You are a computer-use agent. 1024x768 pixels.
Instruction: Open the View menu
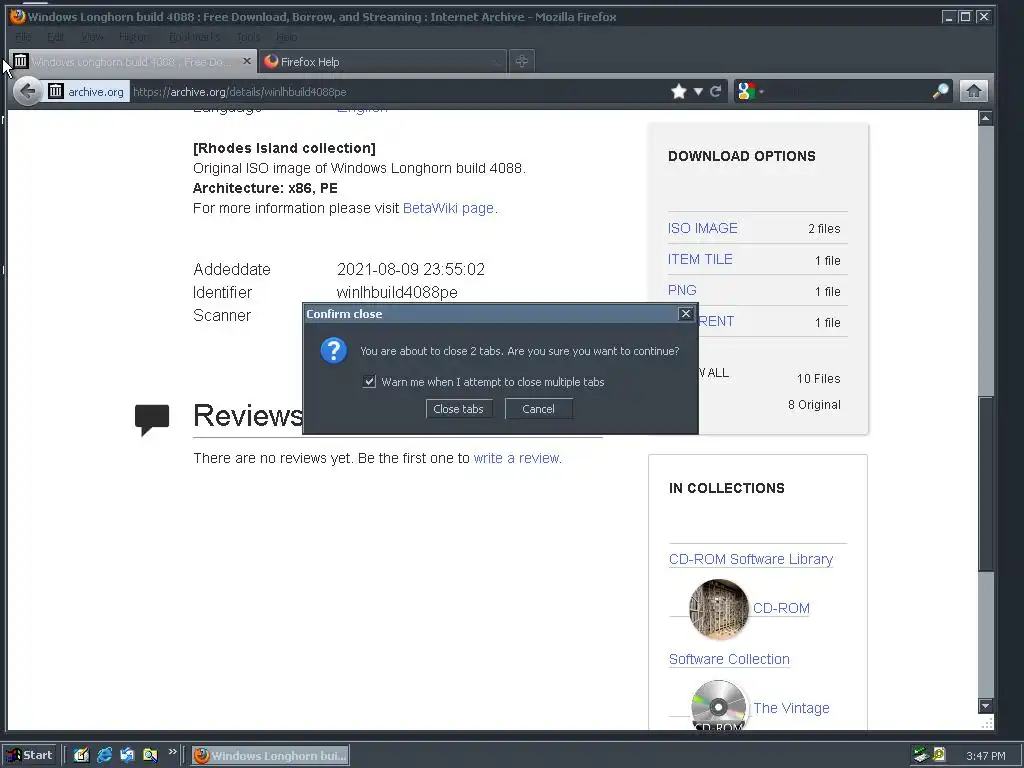click(92, 37)
